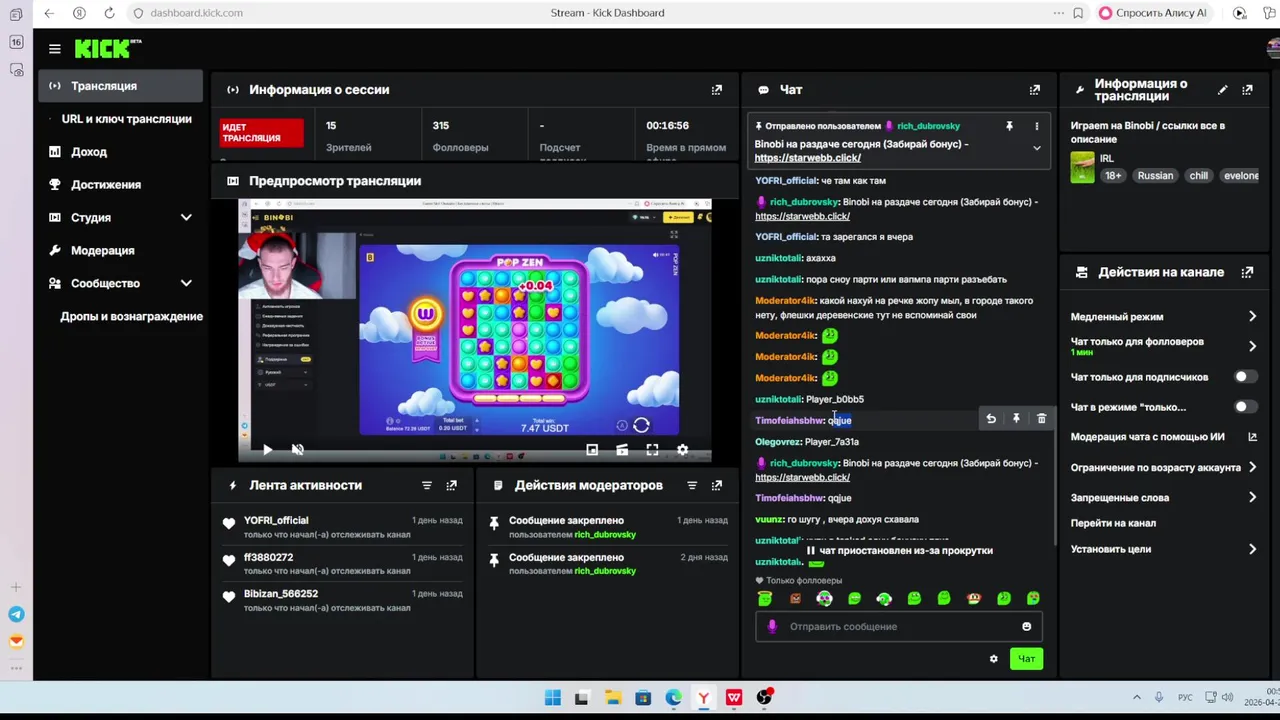Reload the page with browser refresh button
Viewport: 1280px width, 720px height.
click(x=109, y=13)
